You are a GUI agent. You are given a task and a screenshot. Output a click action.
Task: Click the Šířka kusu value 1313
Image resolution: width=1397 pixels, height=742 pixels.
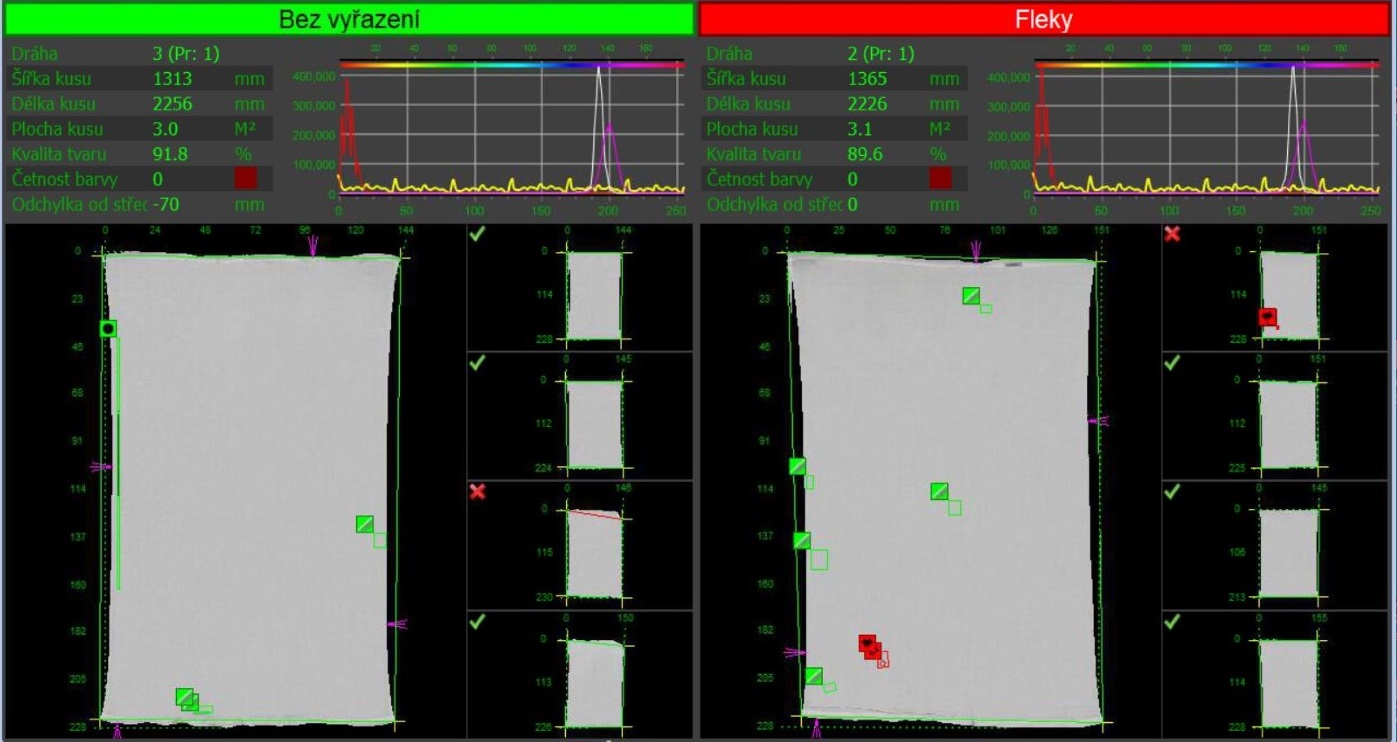coord(172,79)
